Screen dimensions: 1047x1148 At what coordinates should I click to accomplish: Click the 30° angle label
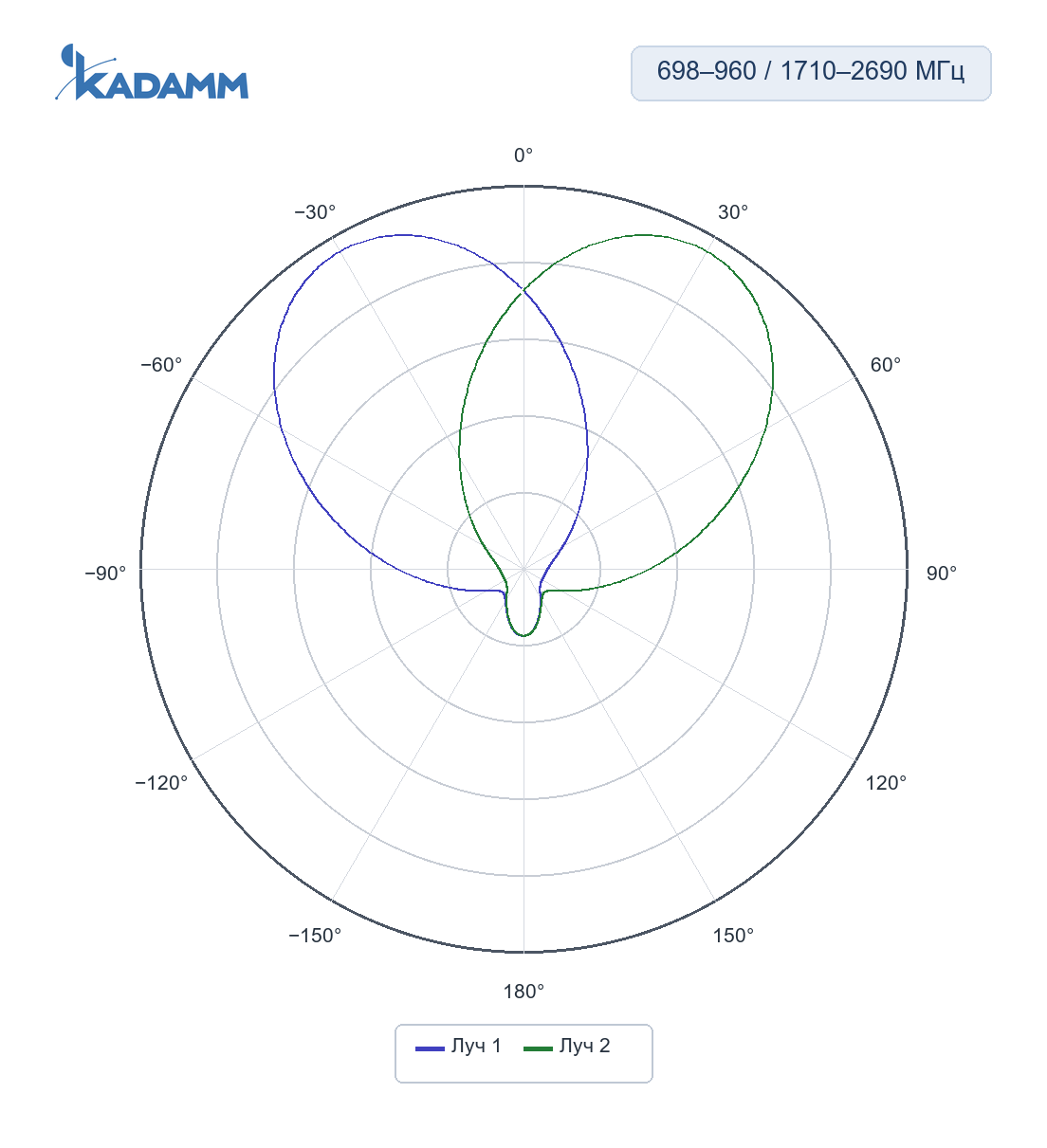tap(733, 212)
